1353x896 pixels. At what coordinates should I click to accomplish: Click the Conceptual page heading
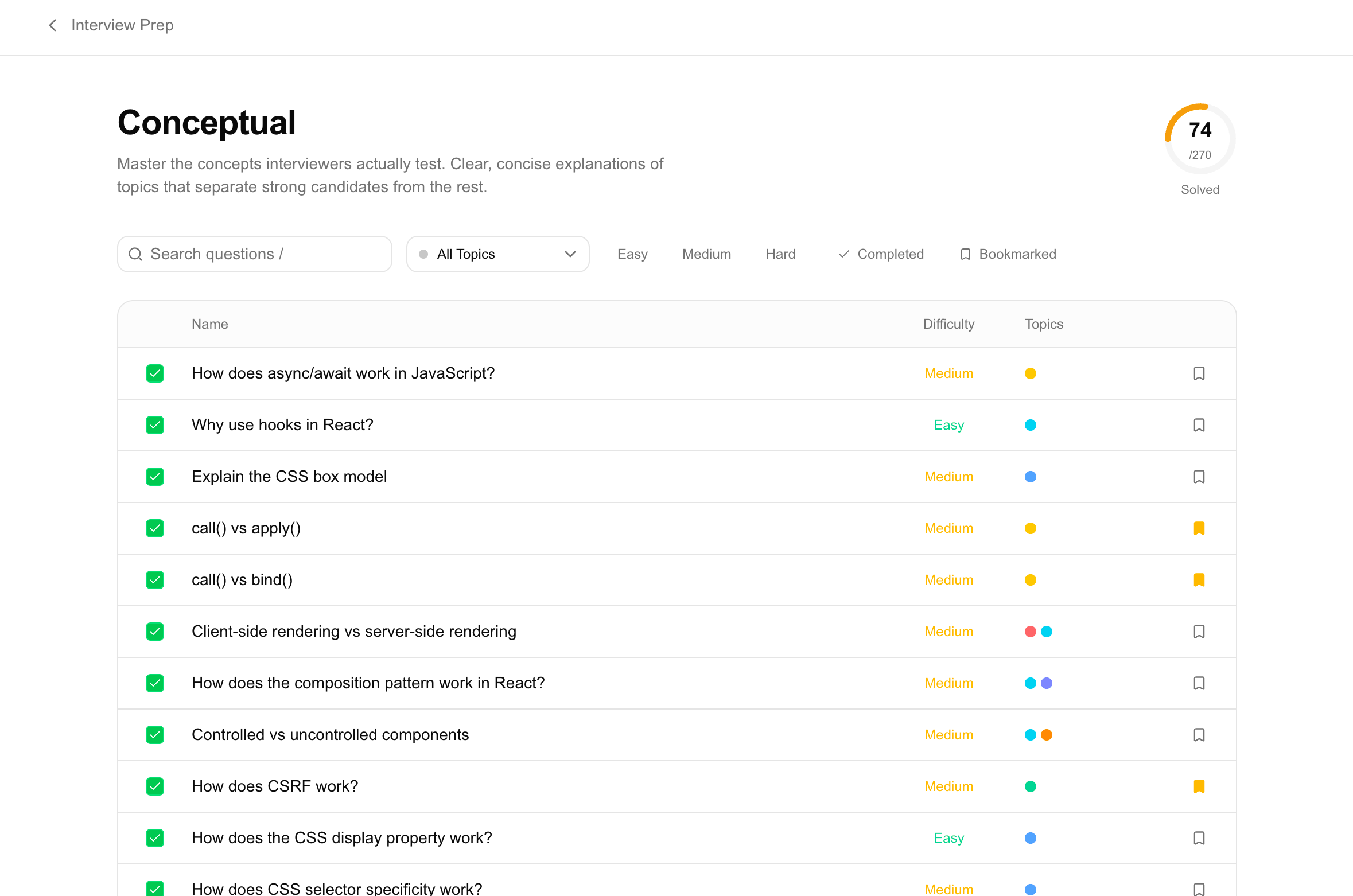[207, 123]
